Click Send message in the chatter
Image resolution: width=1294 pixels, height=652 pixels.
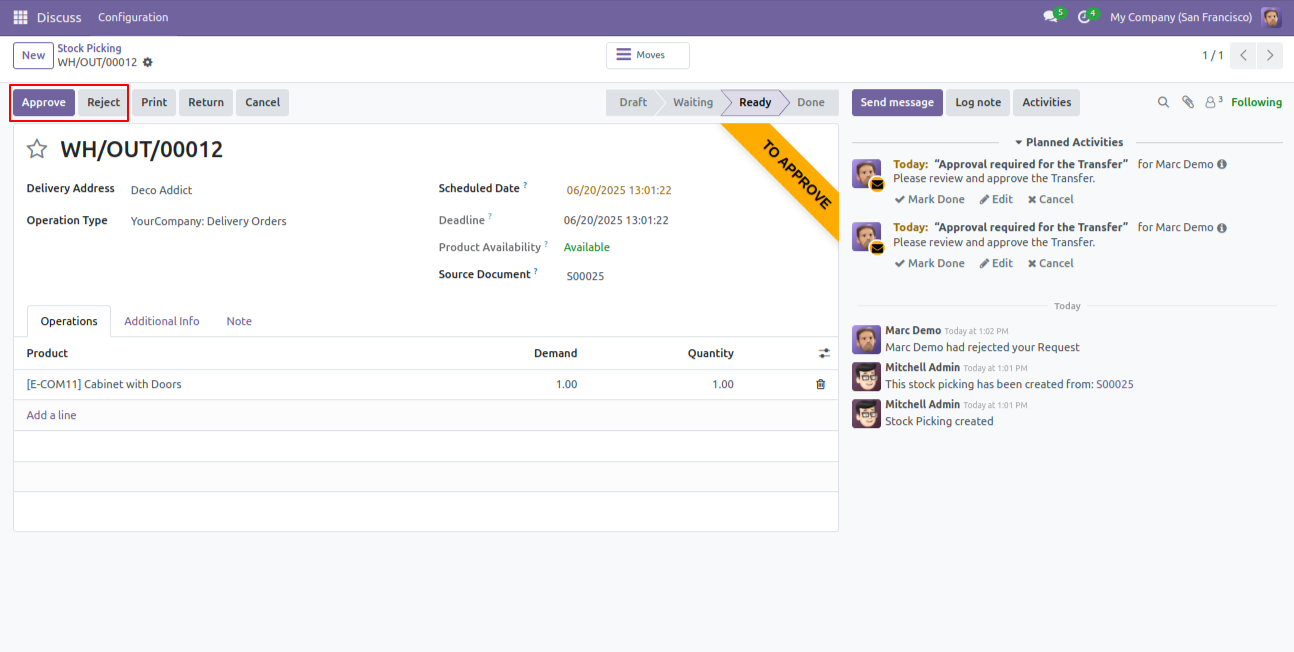[x=897, y=102]
